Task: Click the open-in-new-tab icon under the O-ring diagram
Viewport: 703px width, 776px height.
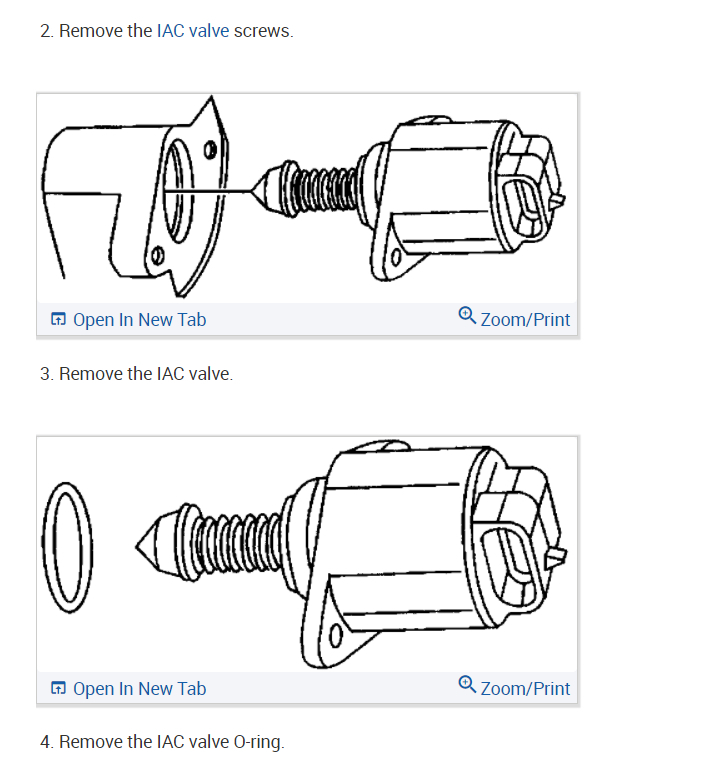Action: tap(58, 688)
